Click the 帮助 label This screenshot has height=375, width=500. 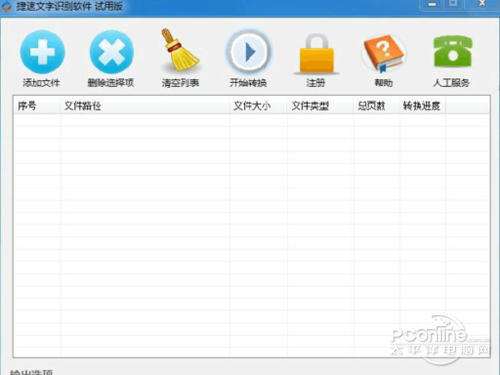(x=383, y=82)
